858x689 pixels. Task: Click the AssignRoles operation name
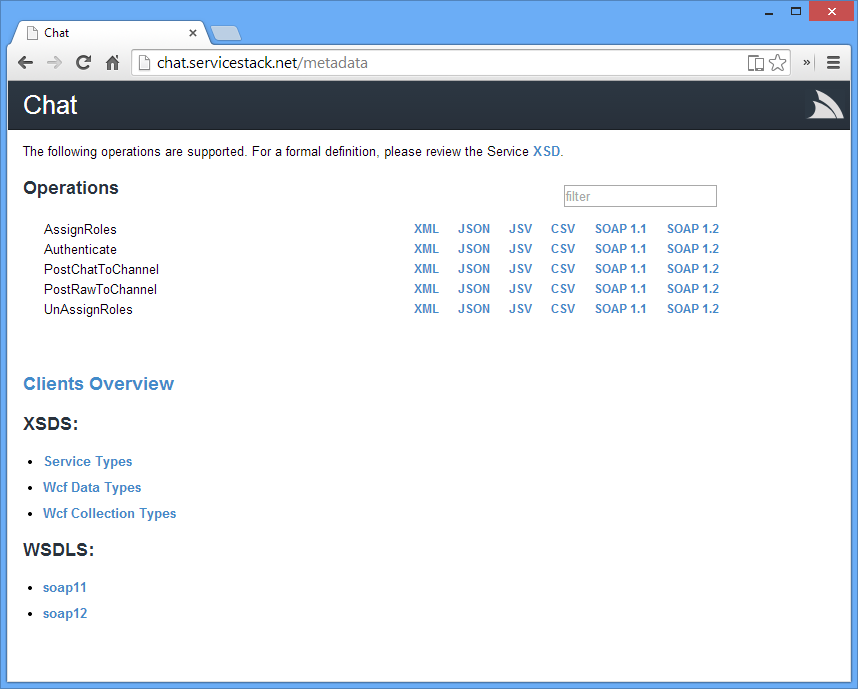[x=80, y=229]
